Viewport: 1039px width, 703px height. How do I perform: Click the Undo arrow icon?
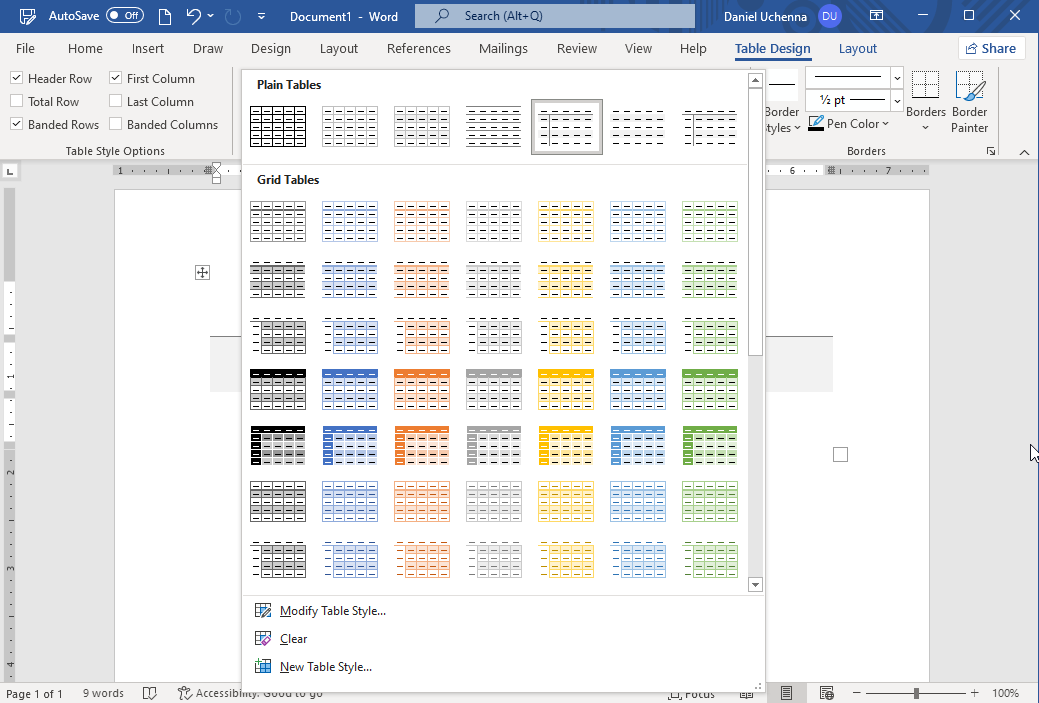click(x=194, y=16)
